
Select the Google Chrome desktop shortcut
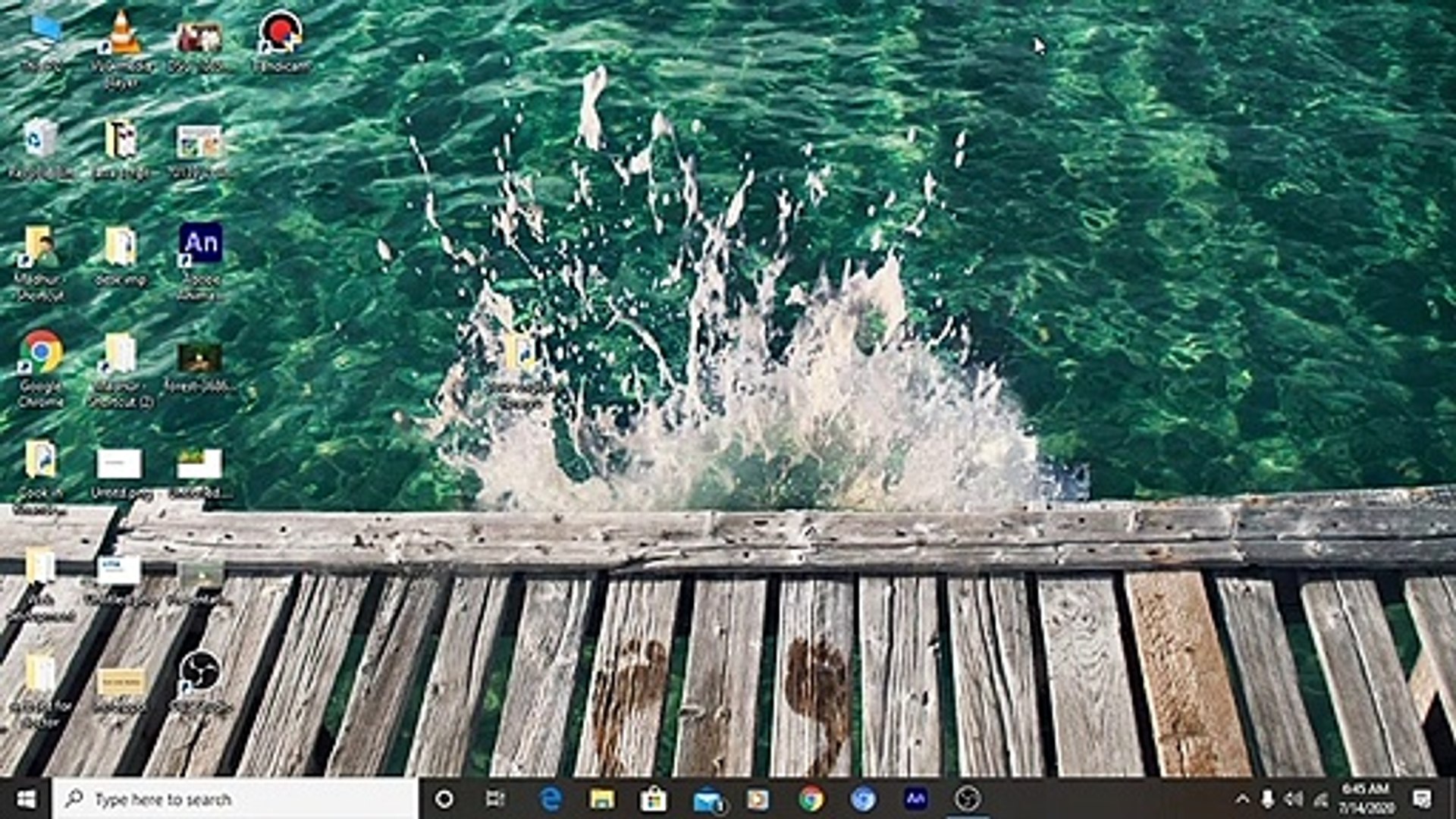pyautogui.click(x=42, y=353)
